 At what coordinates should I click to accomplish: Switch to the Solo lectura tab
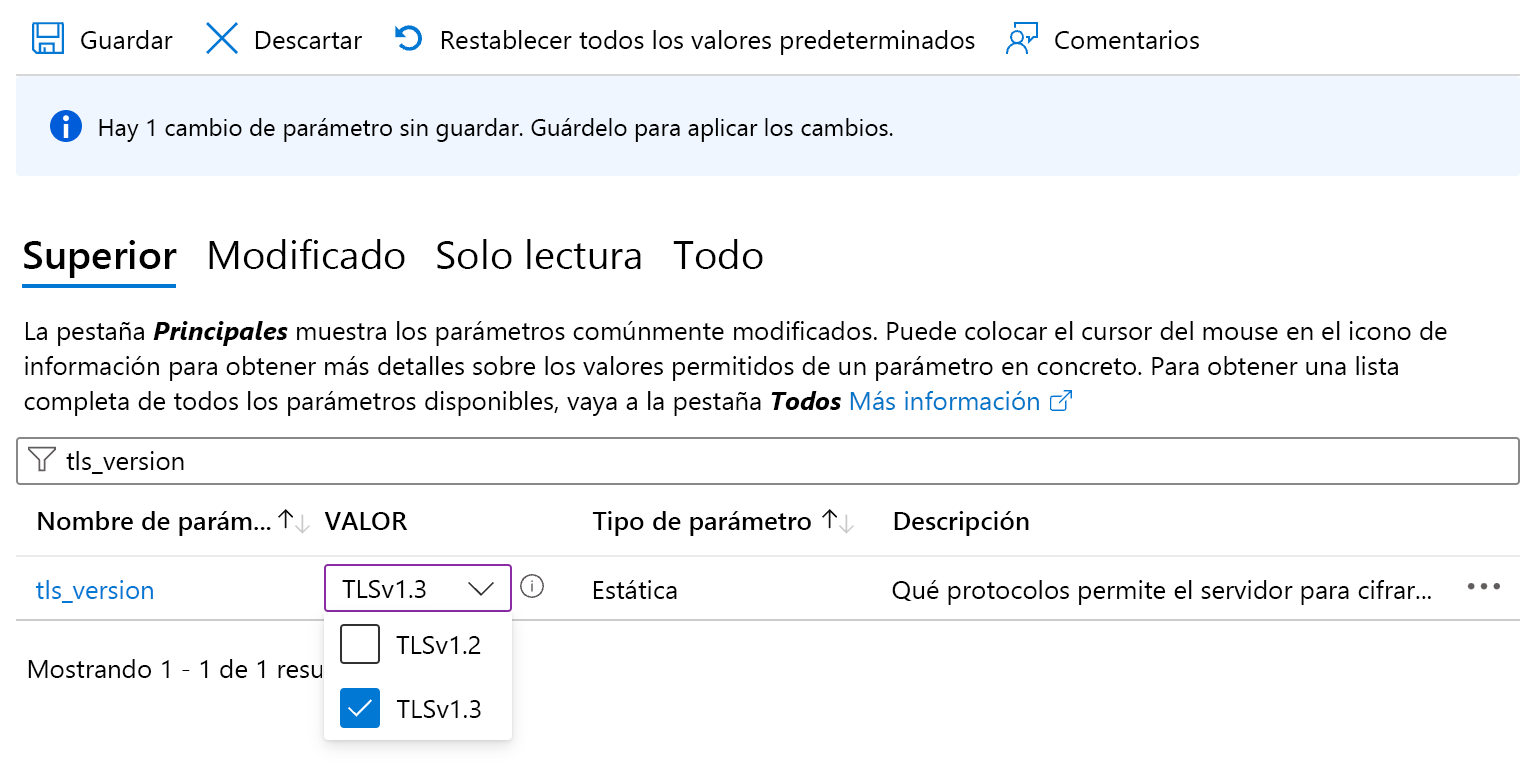pyautogui.click(x=539, y=256)
